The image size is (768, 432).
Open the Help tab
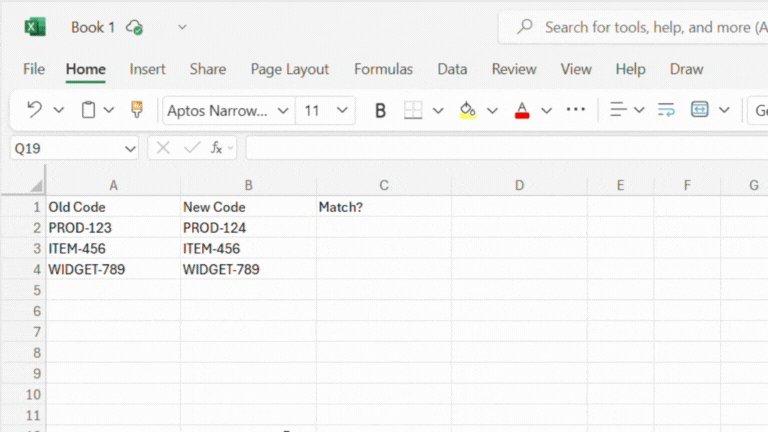point(630,69)
